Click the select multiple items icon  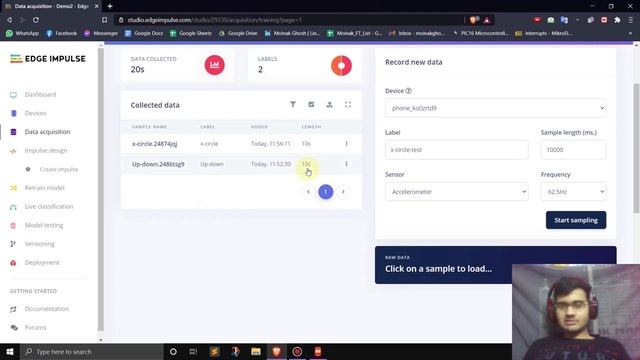point(311,104)
